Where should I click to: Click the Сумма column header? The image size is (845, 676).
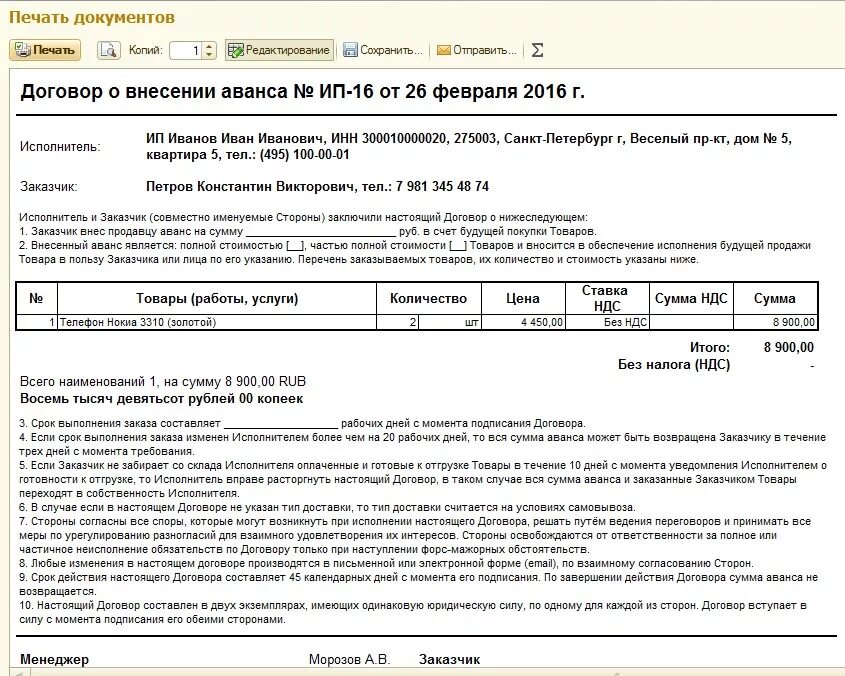pyautogui.click(x=775, y=299)
